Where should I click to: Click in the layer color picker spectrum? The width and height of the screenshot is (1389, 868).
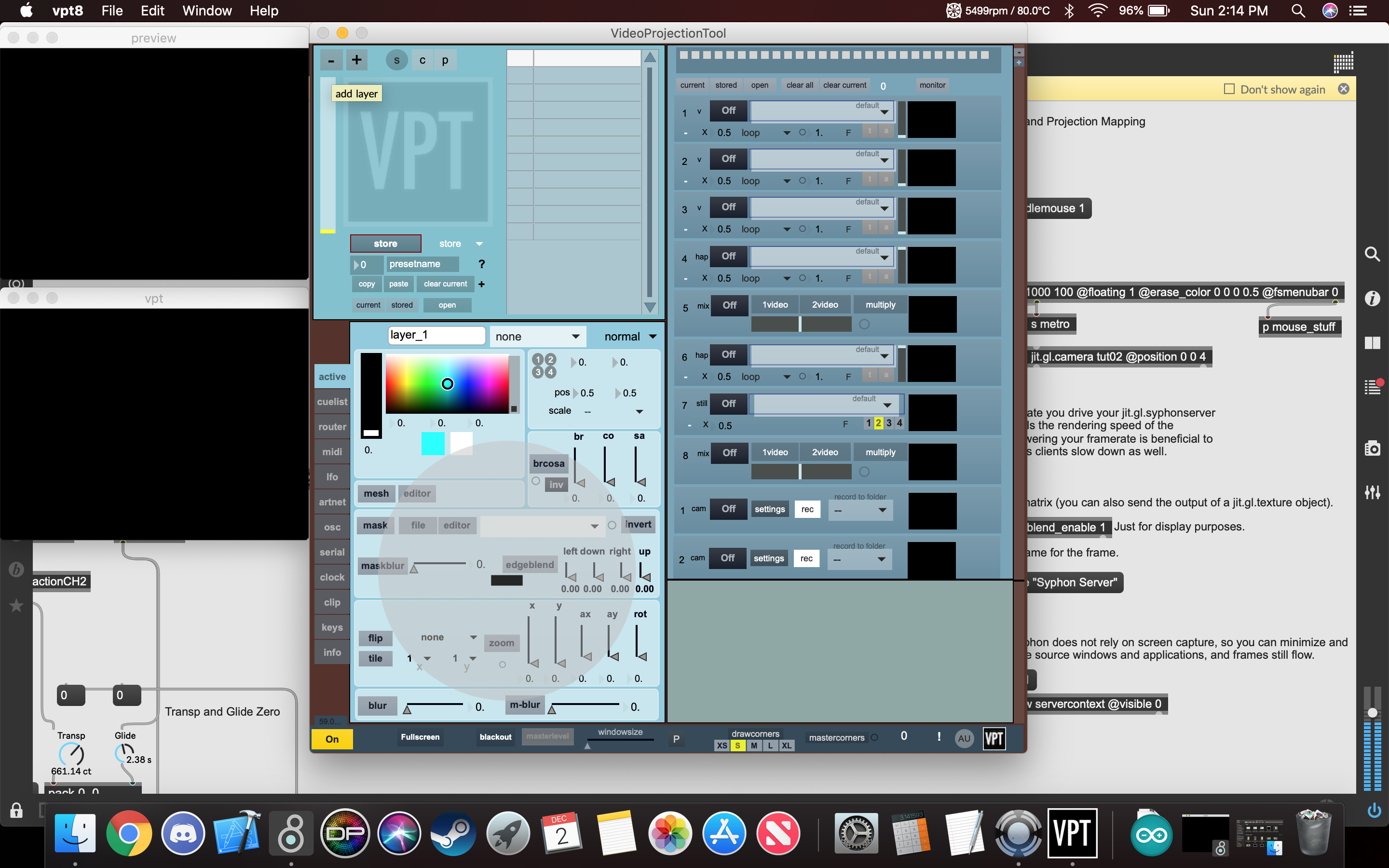[x=447, y=383]
